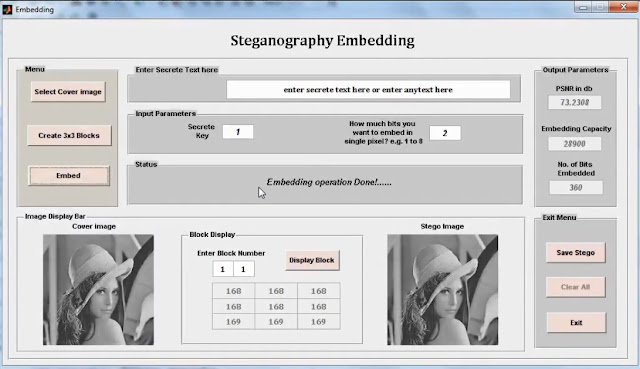Click the 'Stego Image' caption text
Viewport: 640px width, 369px height.
[442, 226]
